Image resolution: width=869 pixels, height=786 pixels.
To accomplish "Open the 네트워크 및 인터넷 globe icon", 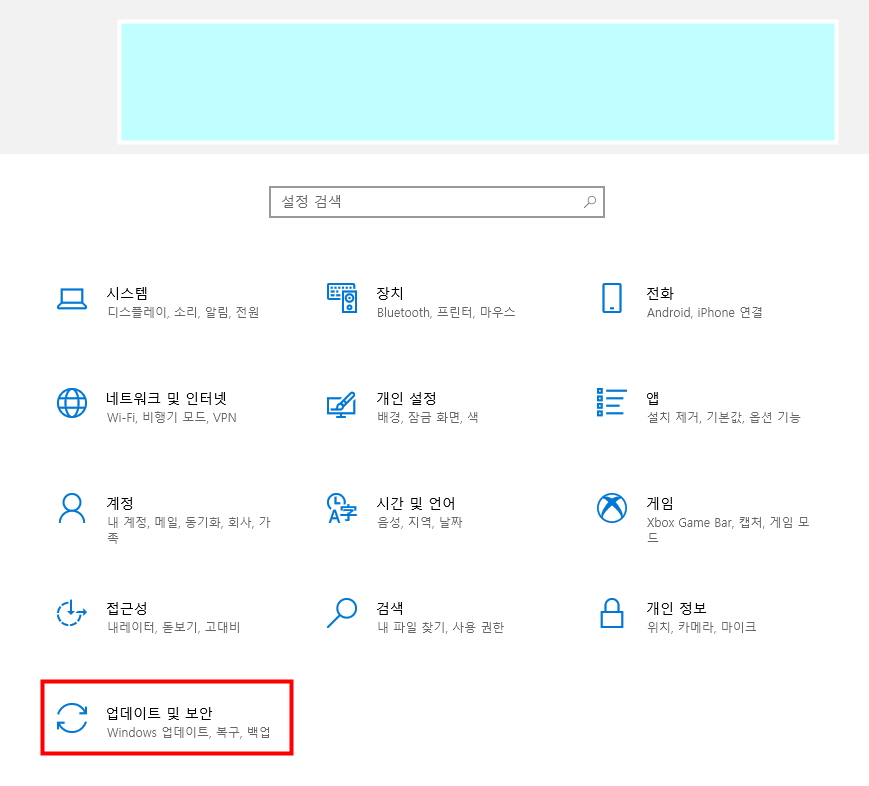I will (x=72, y=403).
